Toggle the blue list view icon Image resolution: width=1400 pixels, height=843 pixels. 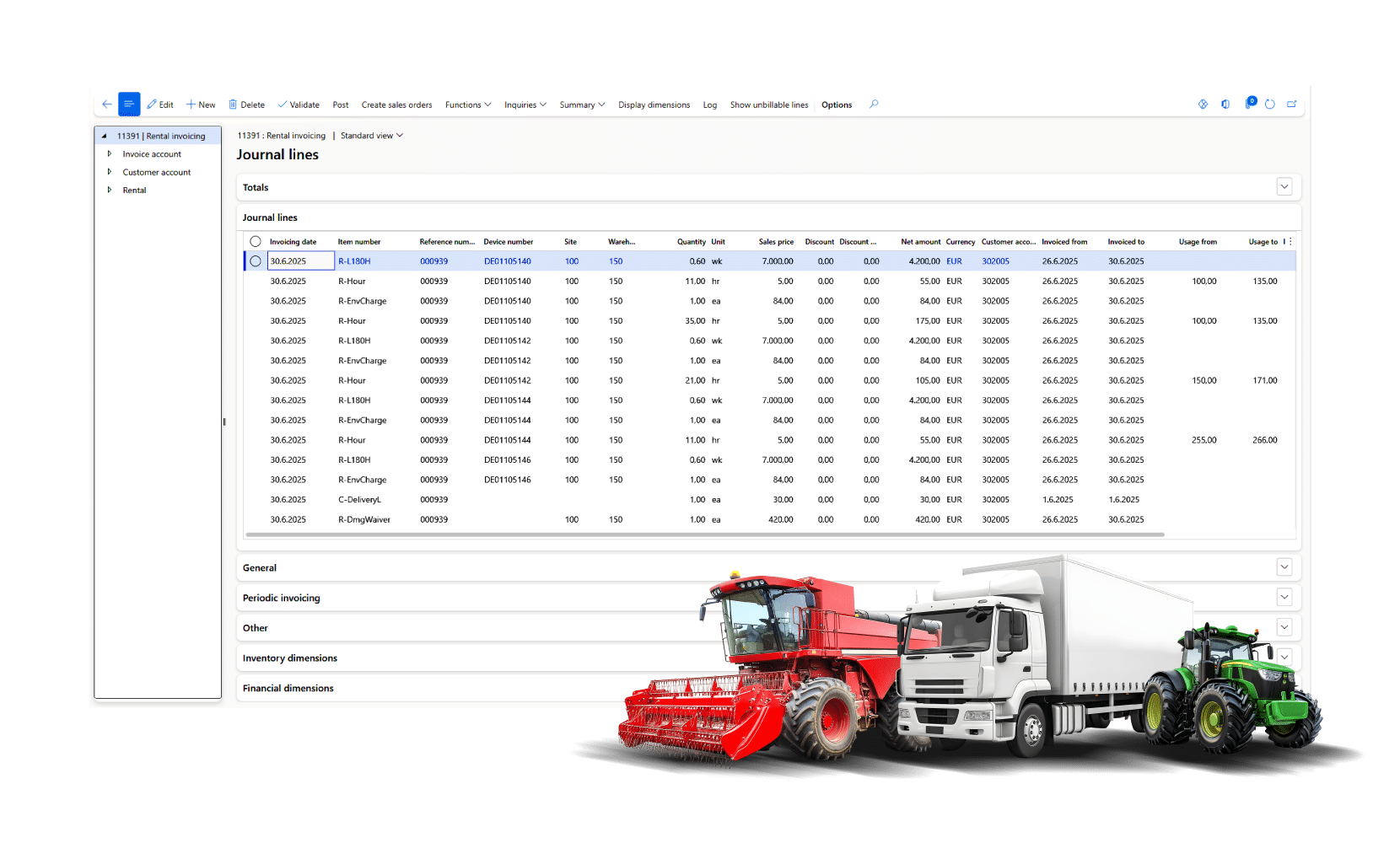pos(129,105)
